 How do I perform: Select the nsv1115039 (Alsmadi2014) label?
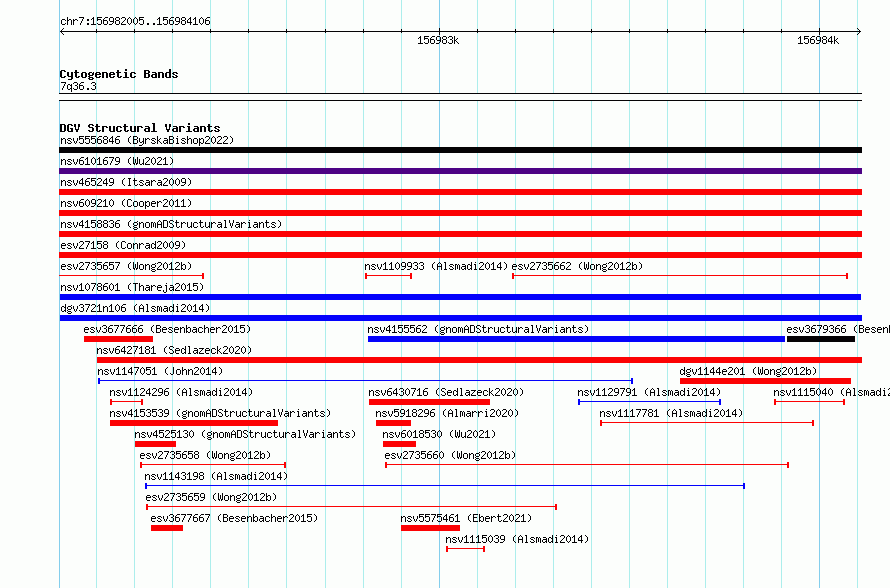tap(517, 539)
